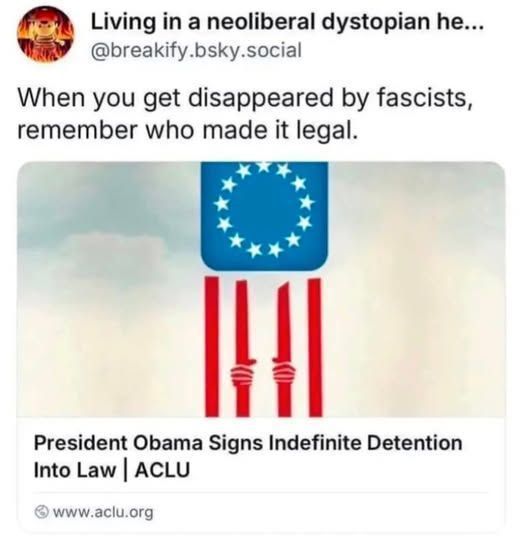Click the 'Into Law | ACLU' title line
The image size is (526, 537).
click(112, 470)
